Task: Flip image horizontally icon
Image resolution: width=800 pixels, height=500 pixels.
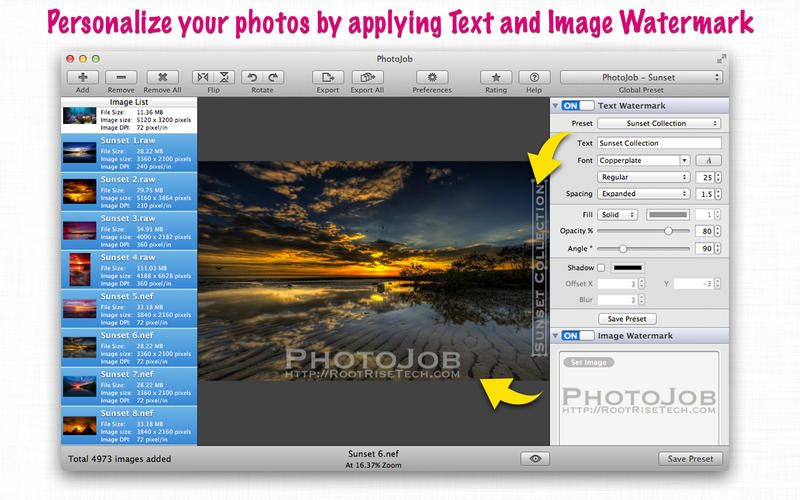Action: point(203,77)
